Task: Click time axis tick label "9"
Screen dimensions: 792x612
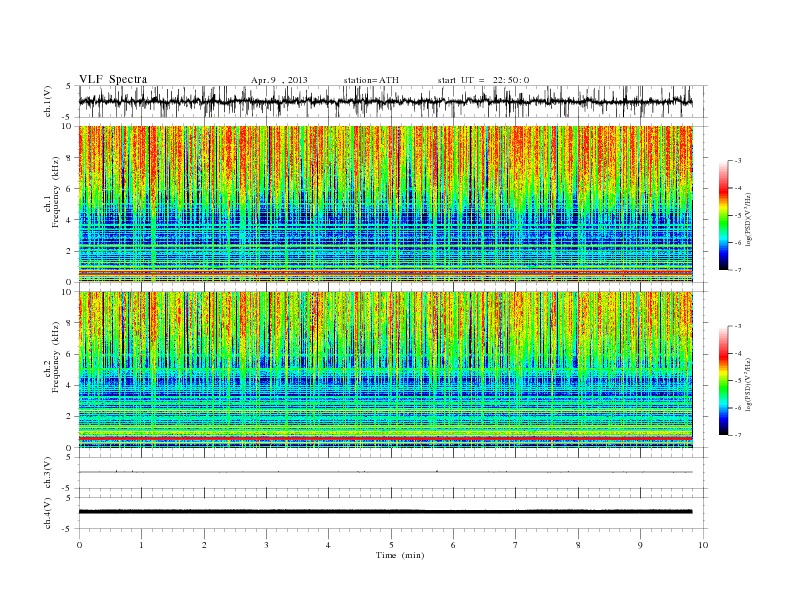Action: click(x=640, y=545)
